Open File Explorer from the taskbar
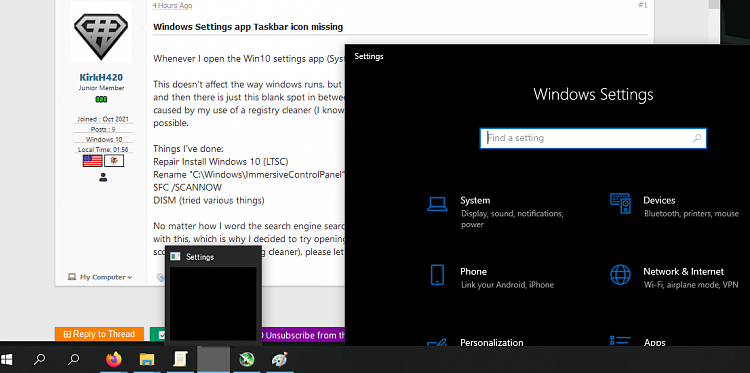Viewport: 750px width, 373px height. pyautogui.click(x=147, y=359)
